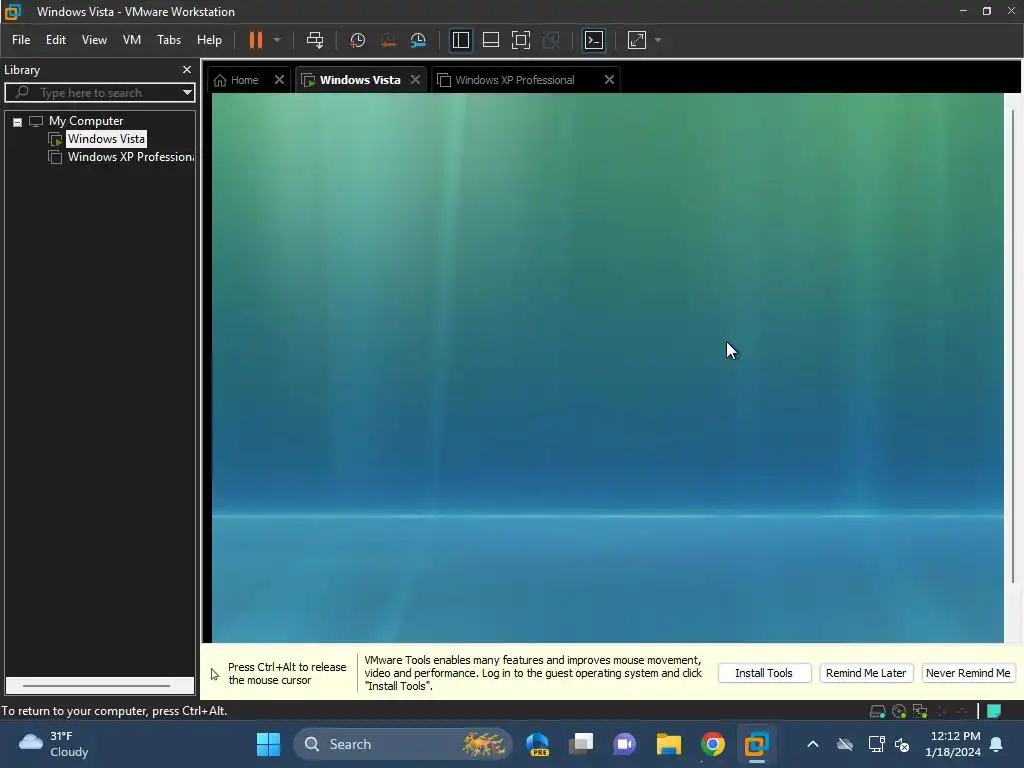Open File Explorer from the taskbar
Screen dimensions: 1024x768
(x=669, y=744)
